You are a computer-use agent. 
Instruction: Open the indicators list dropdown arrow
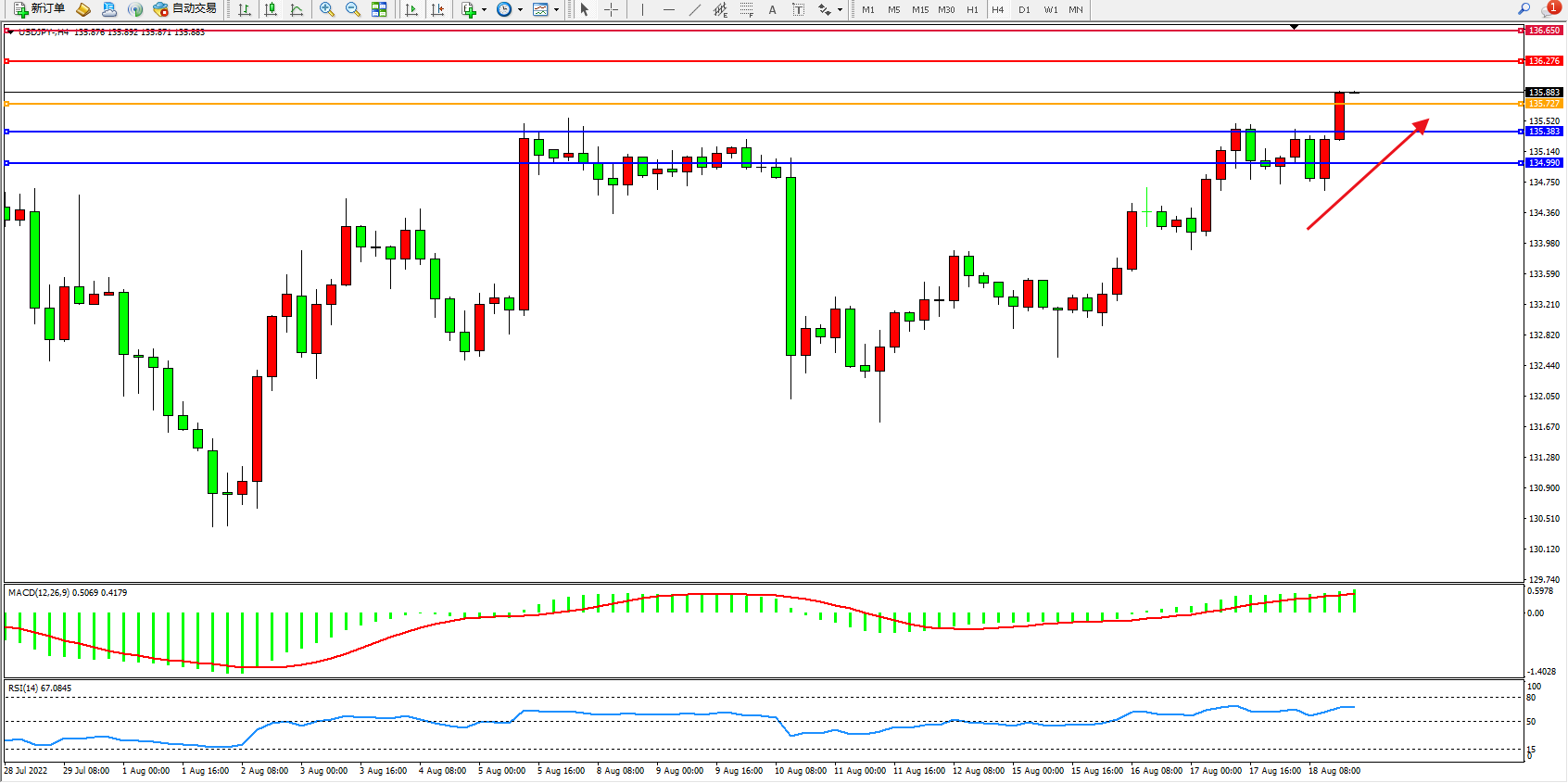click(x=484, y=9)
